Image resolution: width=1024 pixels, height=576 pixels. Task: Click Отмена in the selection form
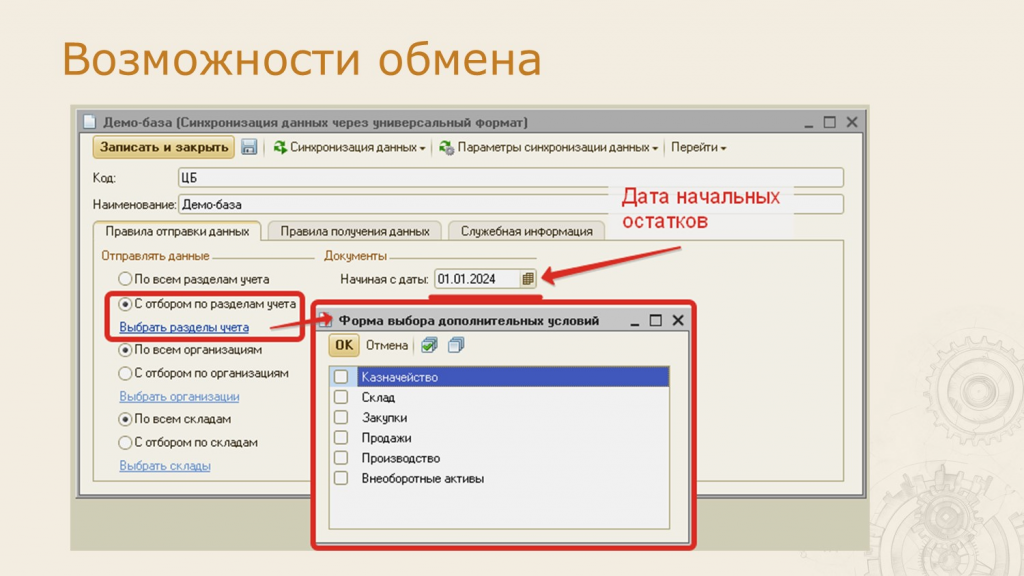point(387,345)
